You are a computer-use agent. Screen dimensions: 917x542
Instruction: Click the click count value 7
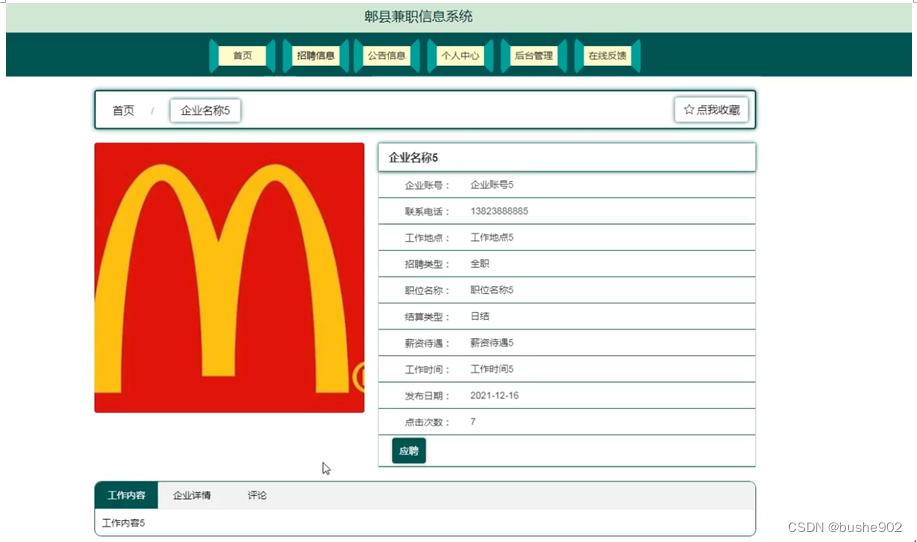[x=473, y=422]
